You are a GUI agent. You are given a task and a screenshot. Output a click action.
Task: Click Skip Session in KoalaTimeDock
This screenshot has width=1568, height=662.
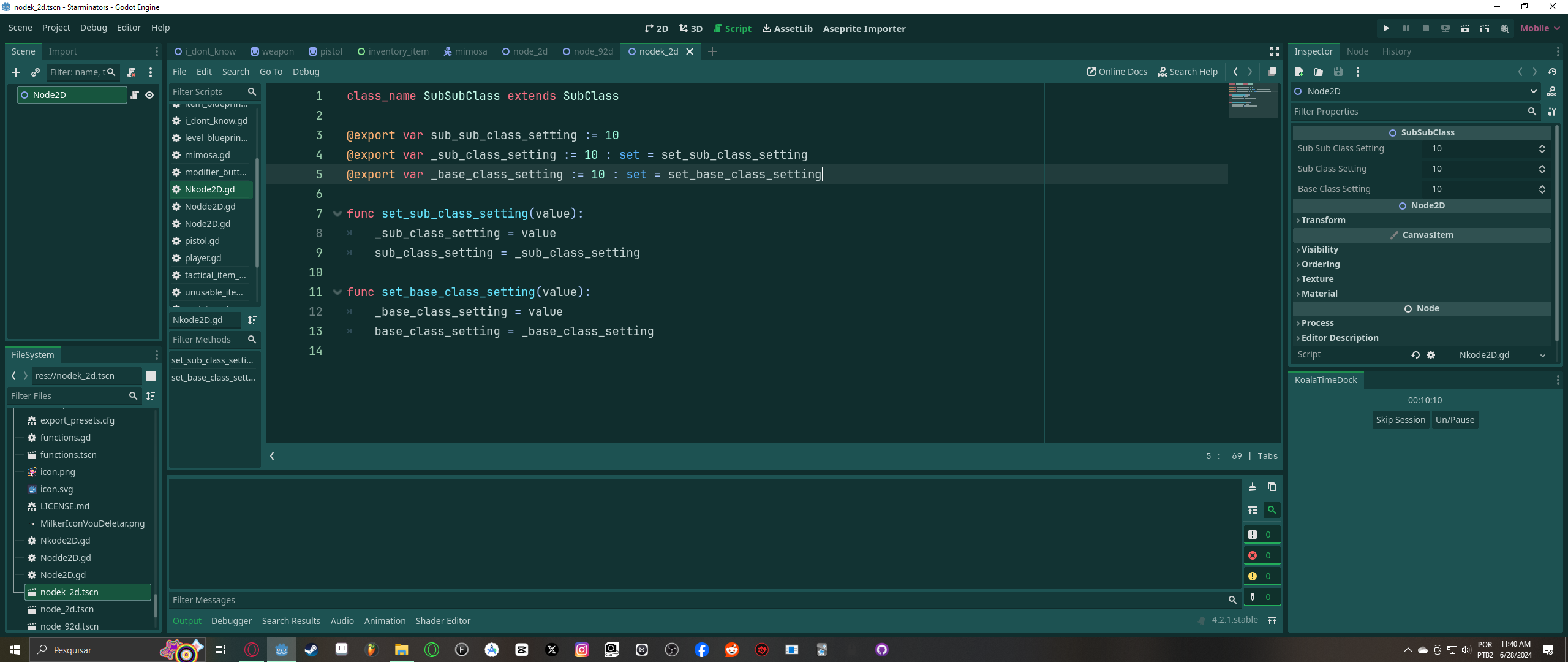point(1400,420)
